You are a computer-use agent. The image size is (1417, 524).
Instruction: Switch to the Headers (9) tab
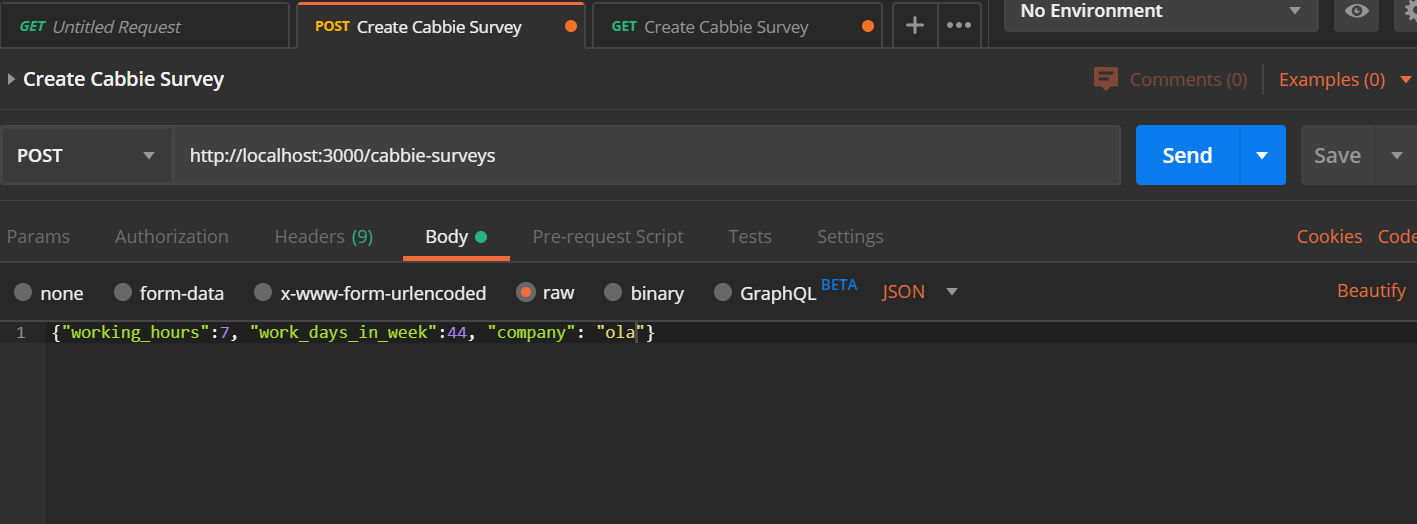pyautogui.click(x=324, y=236)
